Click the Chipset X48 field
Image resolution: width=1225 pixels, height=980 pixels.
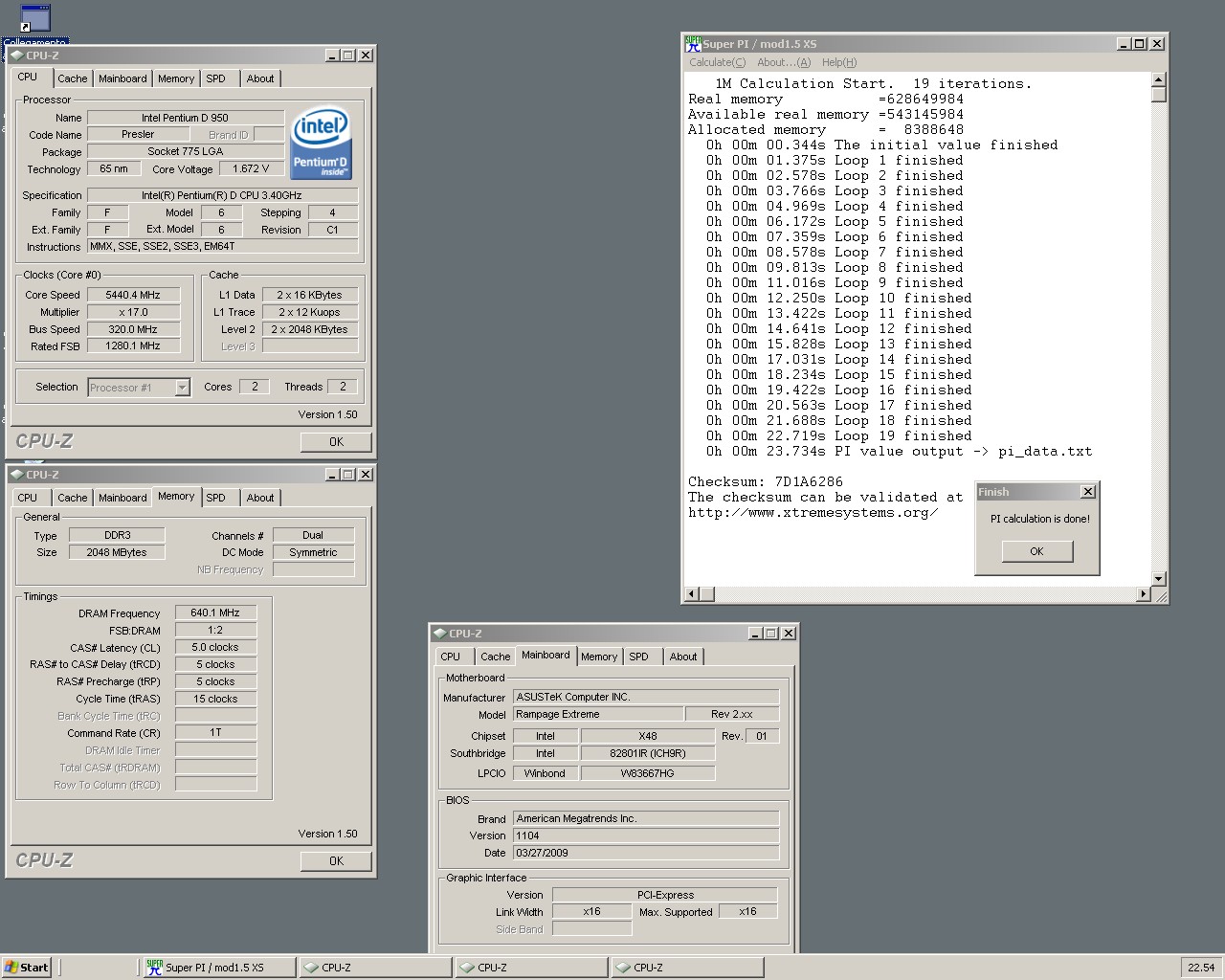(x=648, y=736)
